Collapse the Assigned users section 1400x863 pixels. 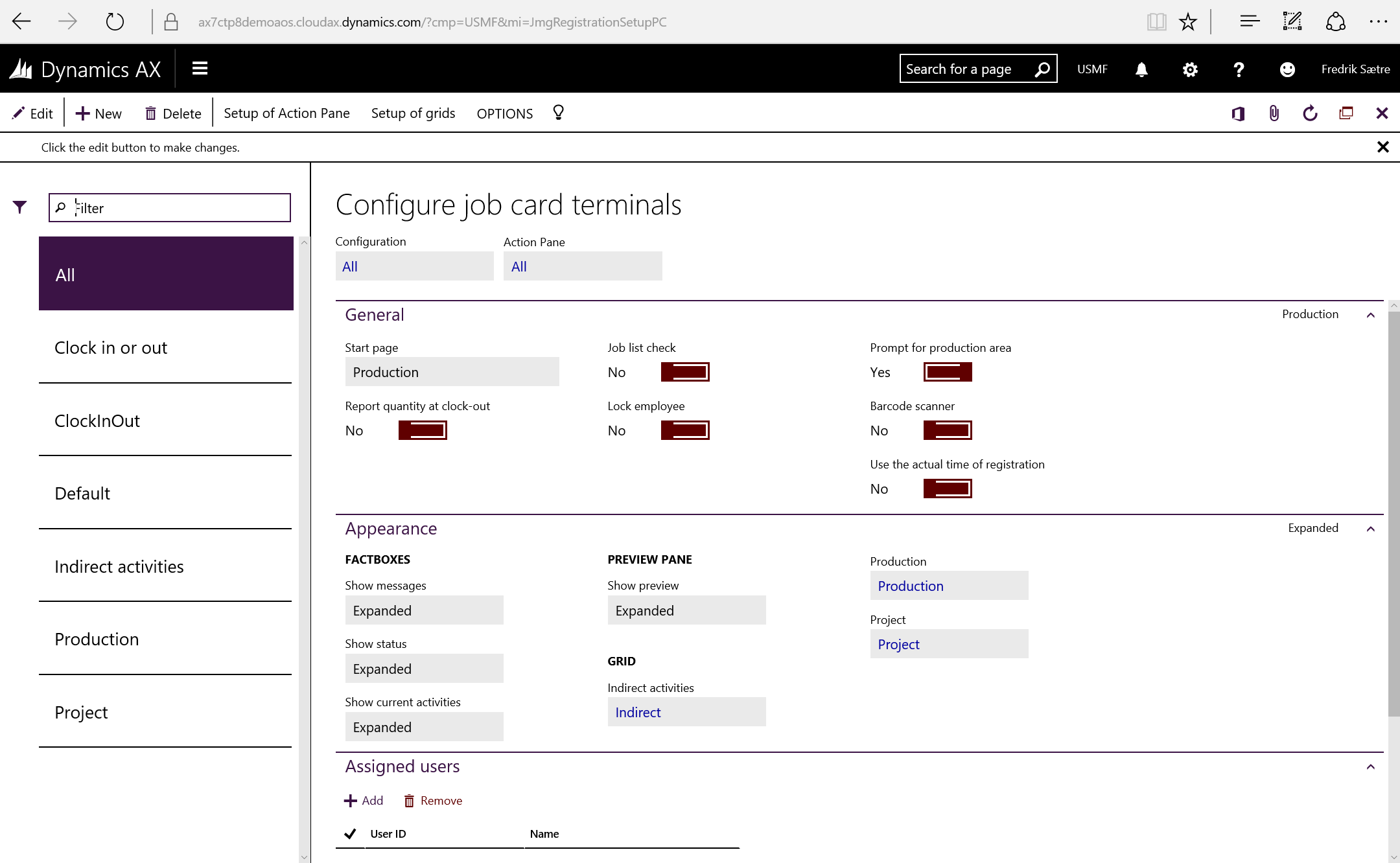click(1371, 766)
